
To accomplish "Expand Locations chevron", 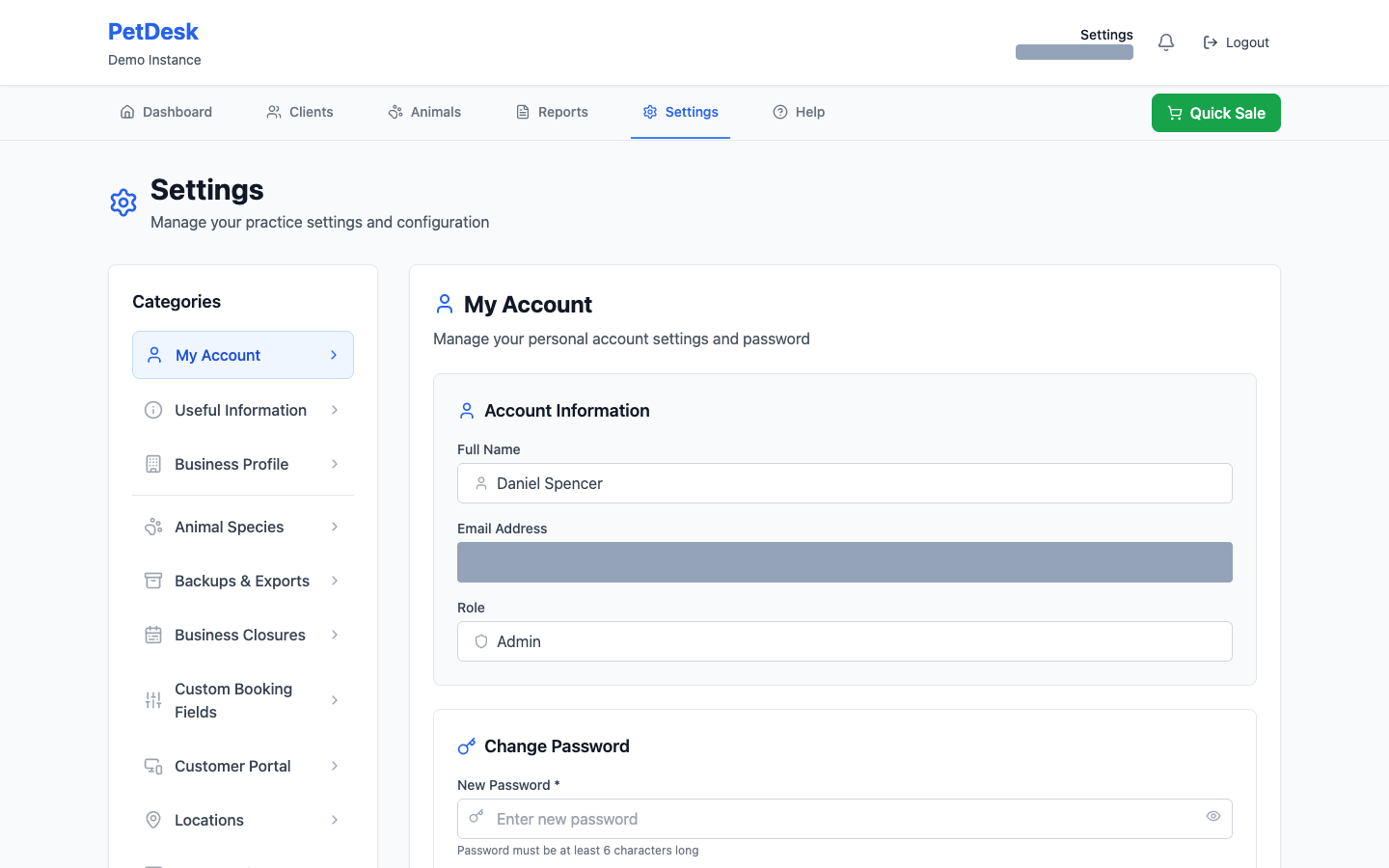I will [x=335, y=820].
